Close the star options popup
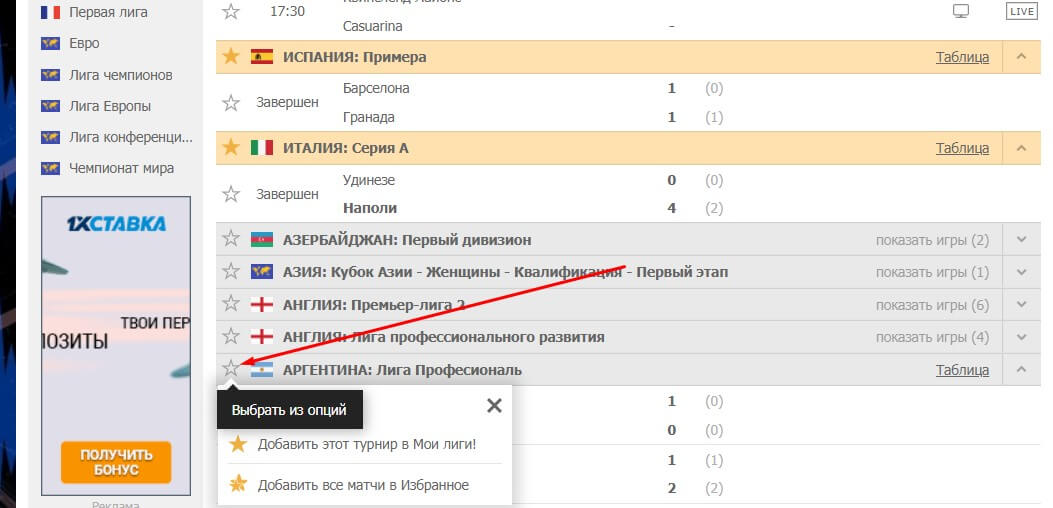This screenshot has width=1053, height=508. click(494, 405)
